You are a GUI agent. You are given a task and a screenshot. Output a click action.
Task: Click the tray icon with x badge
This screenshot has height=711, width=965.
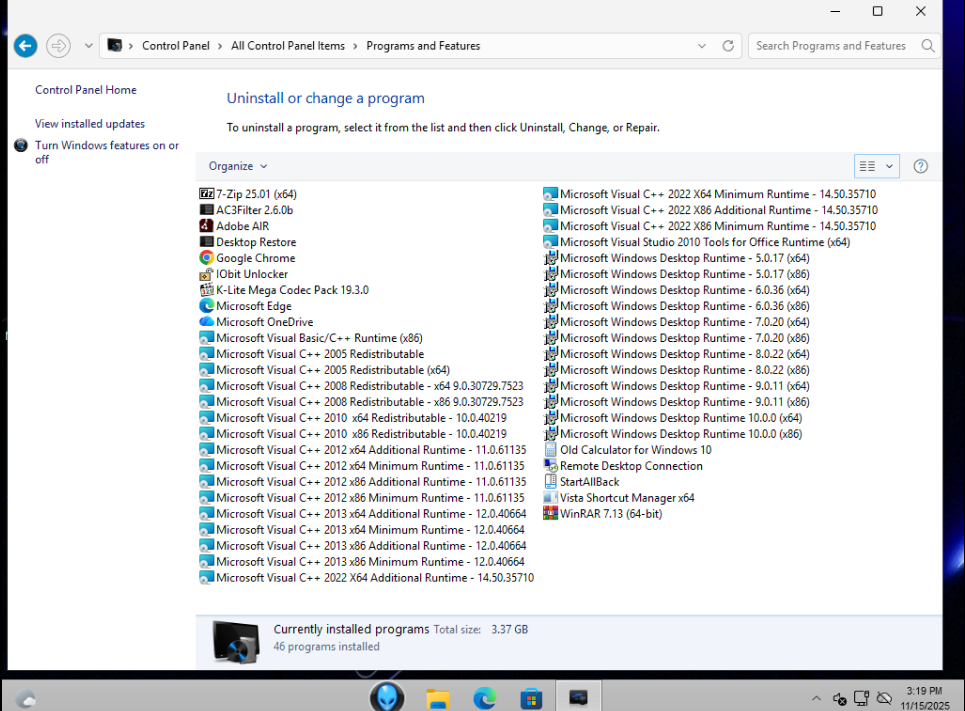click(x=839, y=698)
